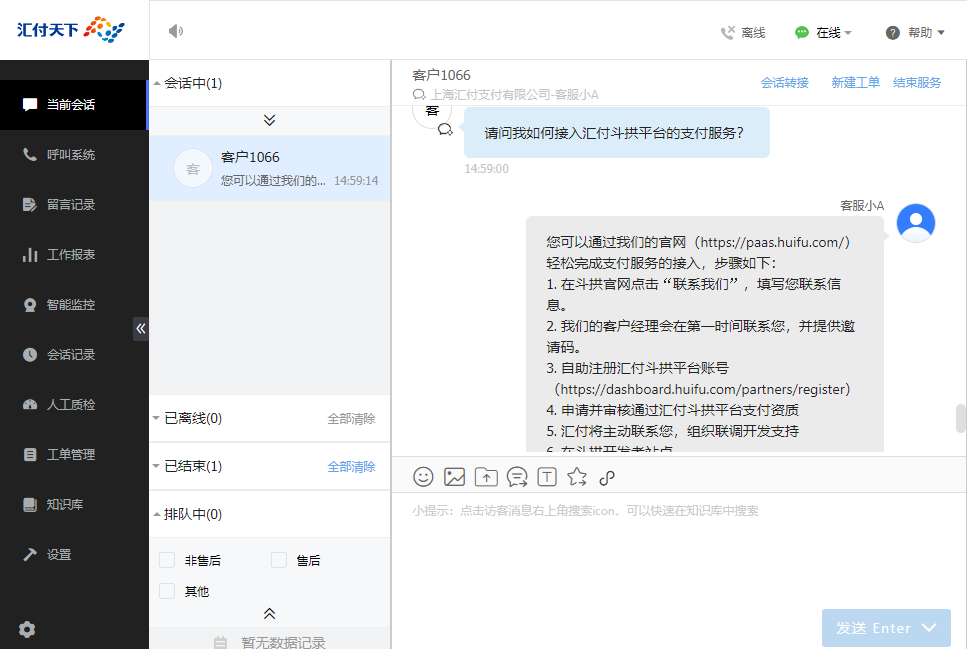Image resolution: width=967 pixels, height=649 pixels.
Task: Open the emoji picker icon
Action: click(x=423, y=477)
